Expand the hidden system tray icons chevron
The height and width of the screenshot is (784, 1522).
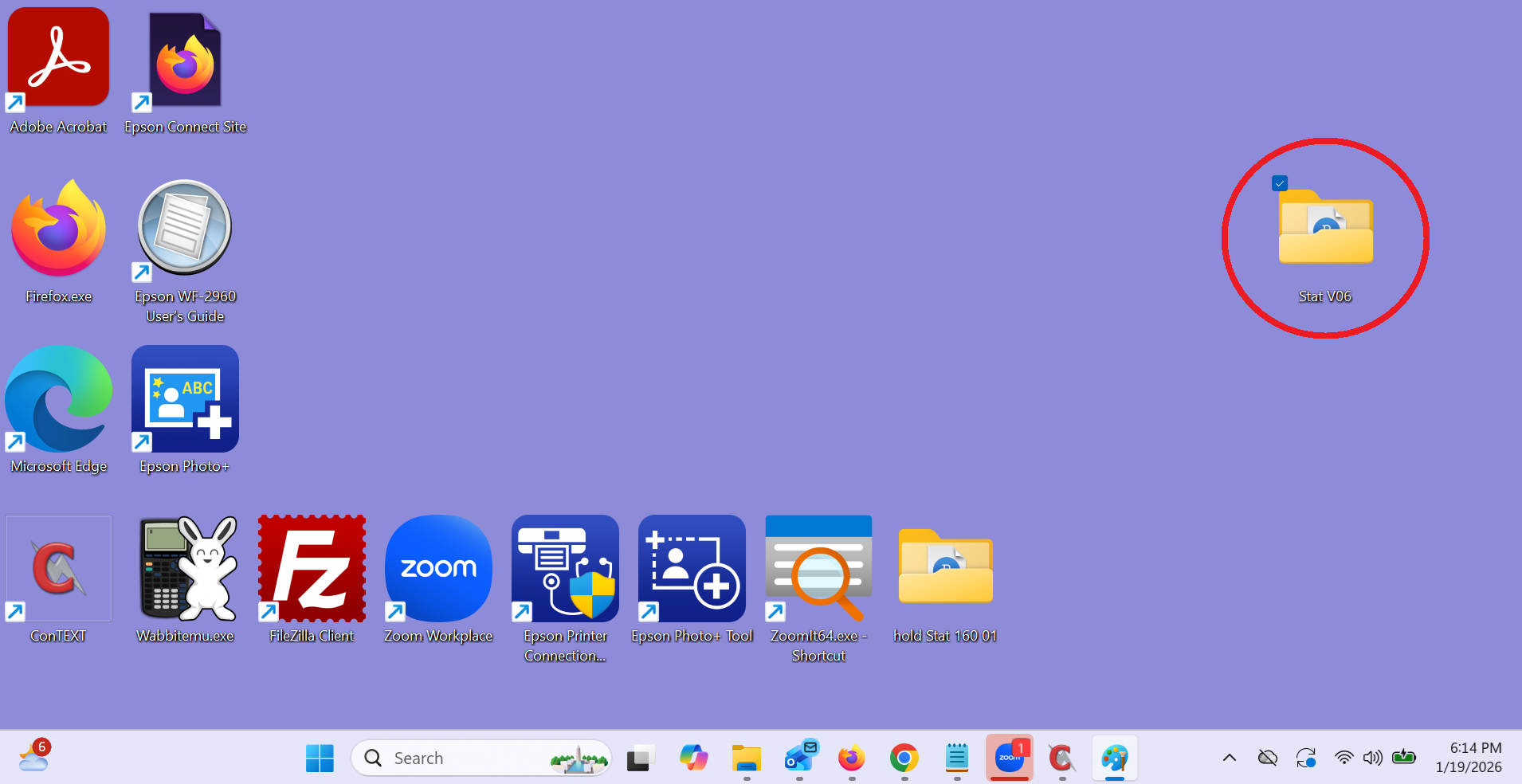click(x=1230, y=758)
